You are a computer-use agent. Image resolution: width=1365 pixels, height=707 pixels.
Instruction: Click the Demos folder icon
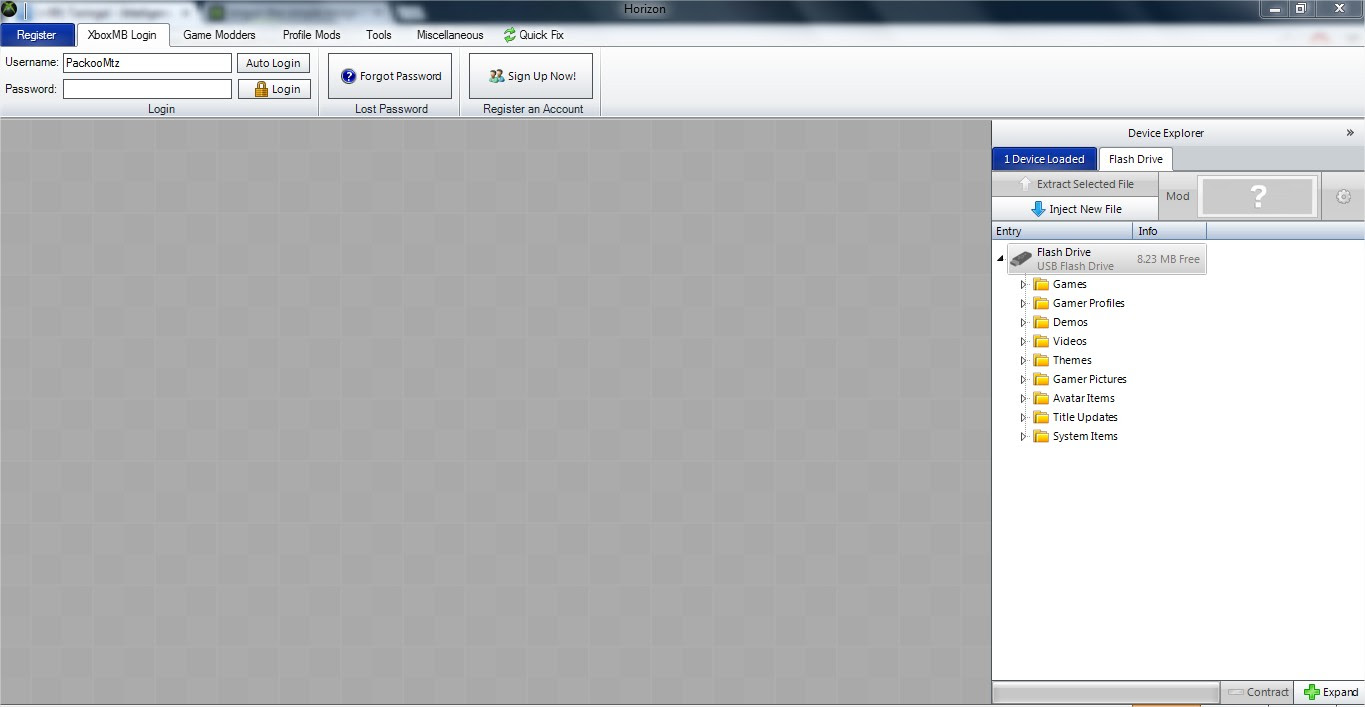(x=1041, y=323)
